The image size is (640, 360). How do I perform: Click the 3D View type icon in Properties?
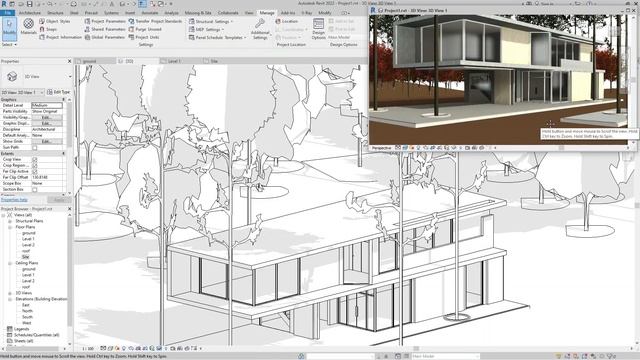[x=12, y=76]
